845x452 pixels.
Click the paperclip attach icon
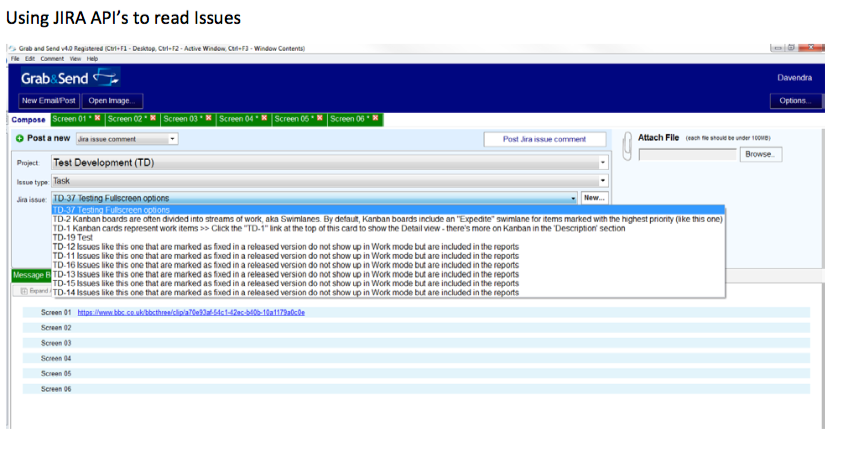click(627, 146)
